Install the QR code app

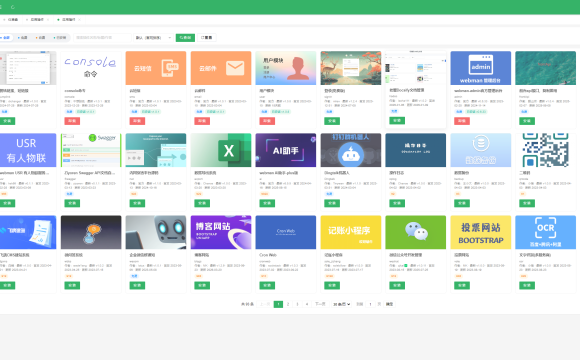(x=527, y=203)
